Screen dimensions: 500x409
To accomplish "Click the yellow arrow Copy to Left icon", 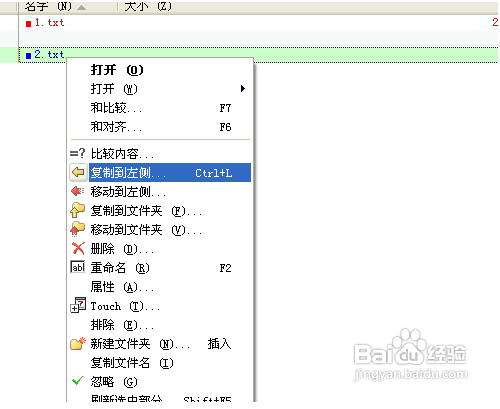I will [78, 172].
